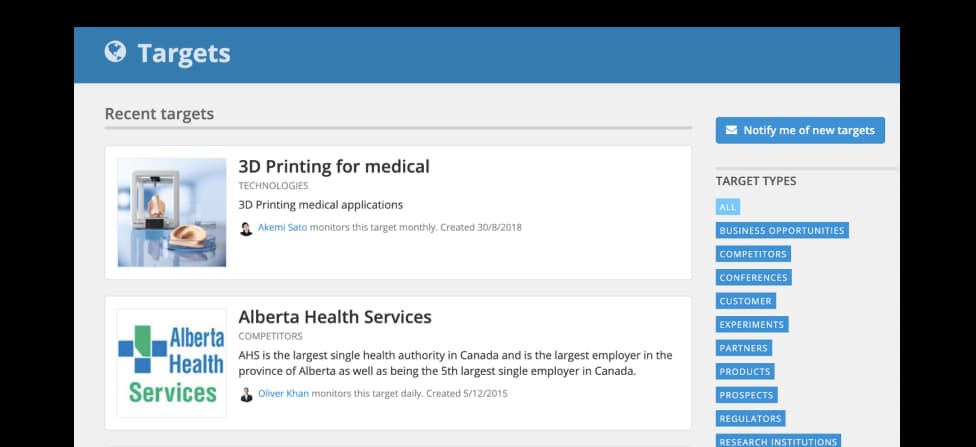Choose the Products target type
976x447 pixels.
tap(745, 372)
